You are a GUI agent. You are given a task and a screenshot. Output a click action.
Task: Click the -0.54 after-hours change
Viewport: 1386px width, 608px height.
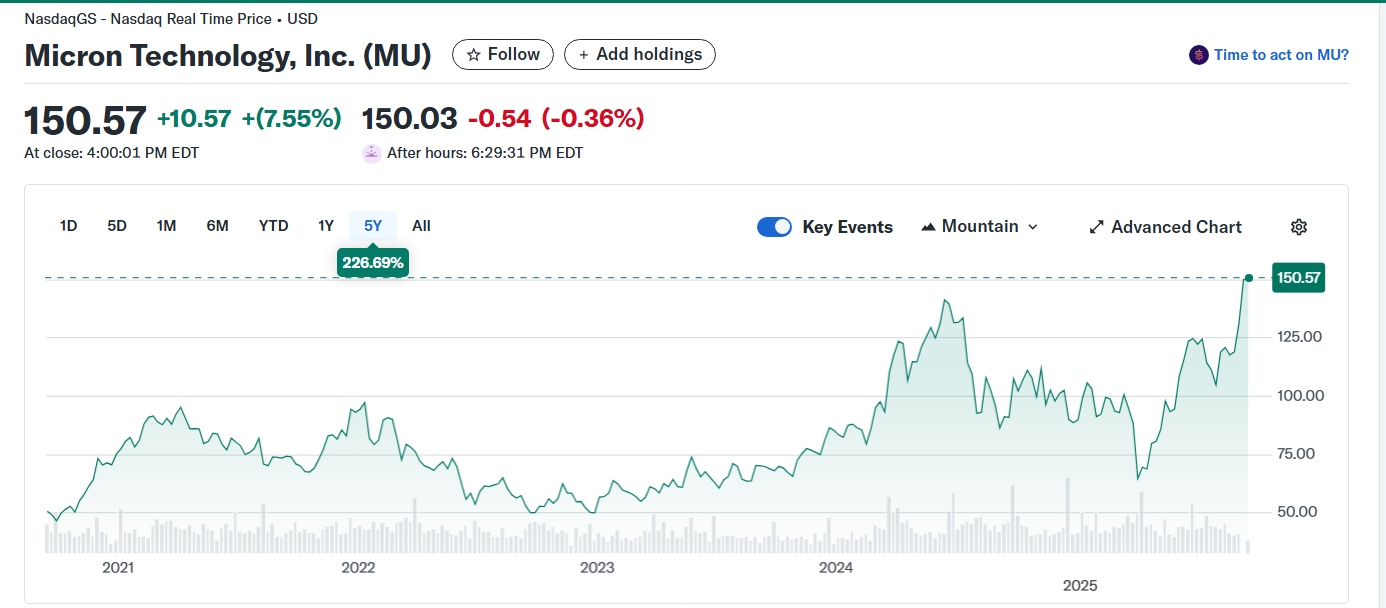coord(499,119)
